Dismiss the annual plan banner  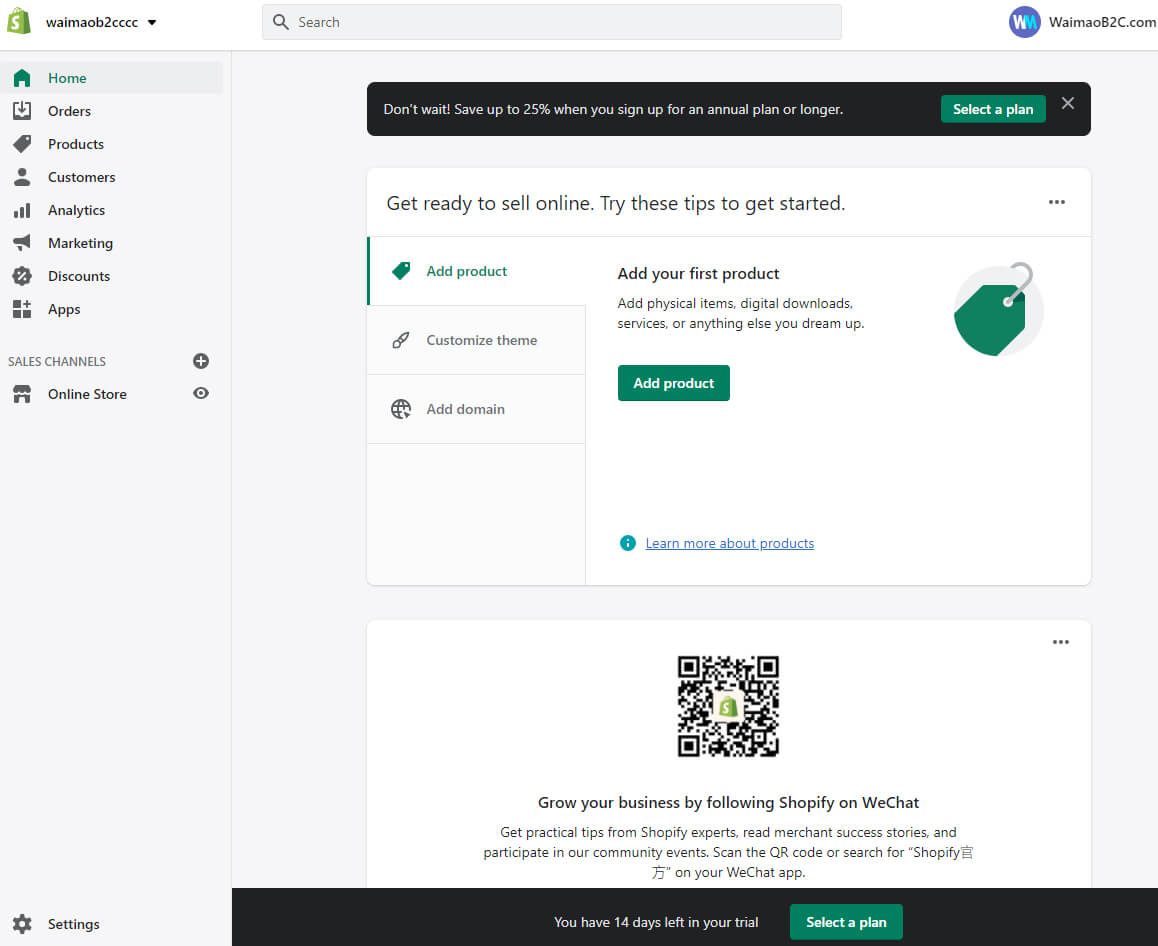[x=1068, y=103]
